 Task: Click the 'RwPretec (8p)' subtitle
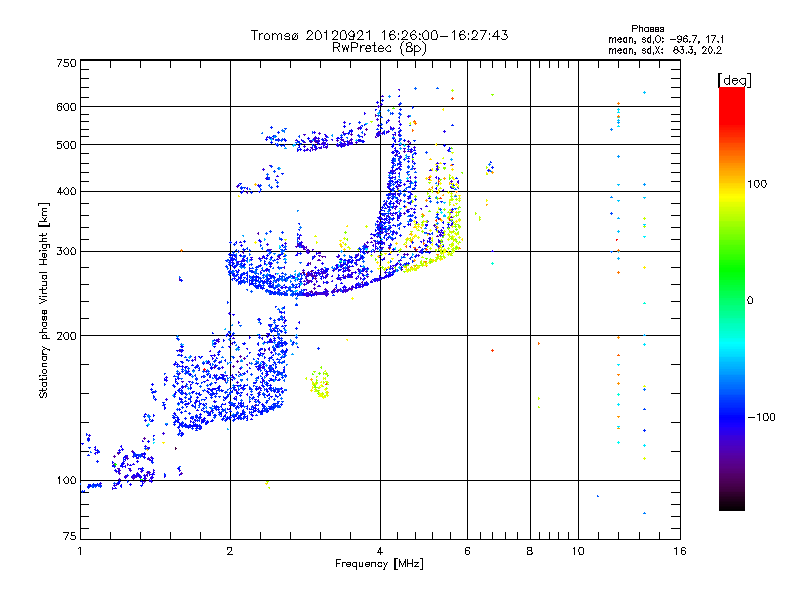[379, 48]
